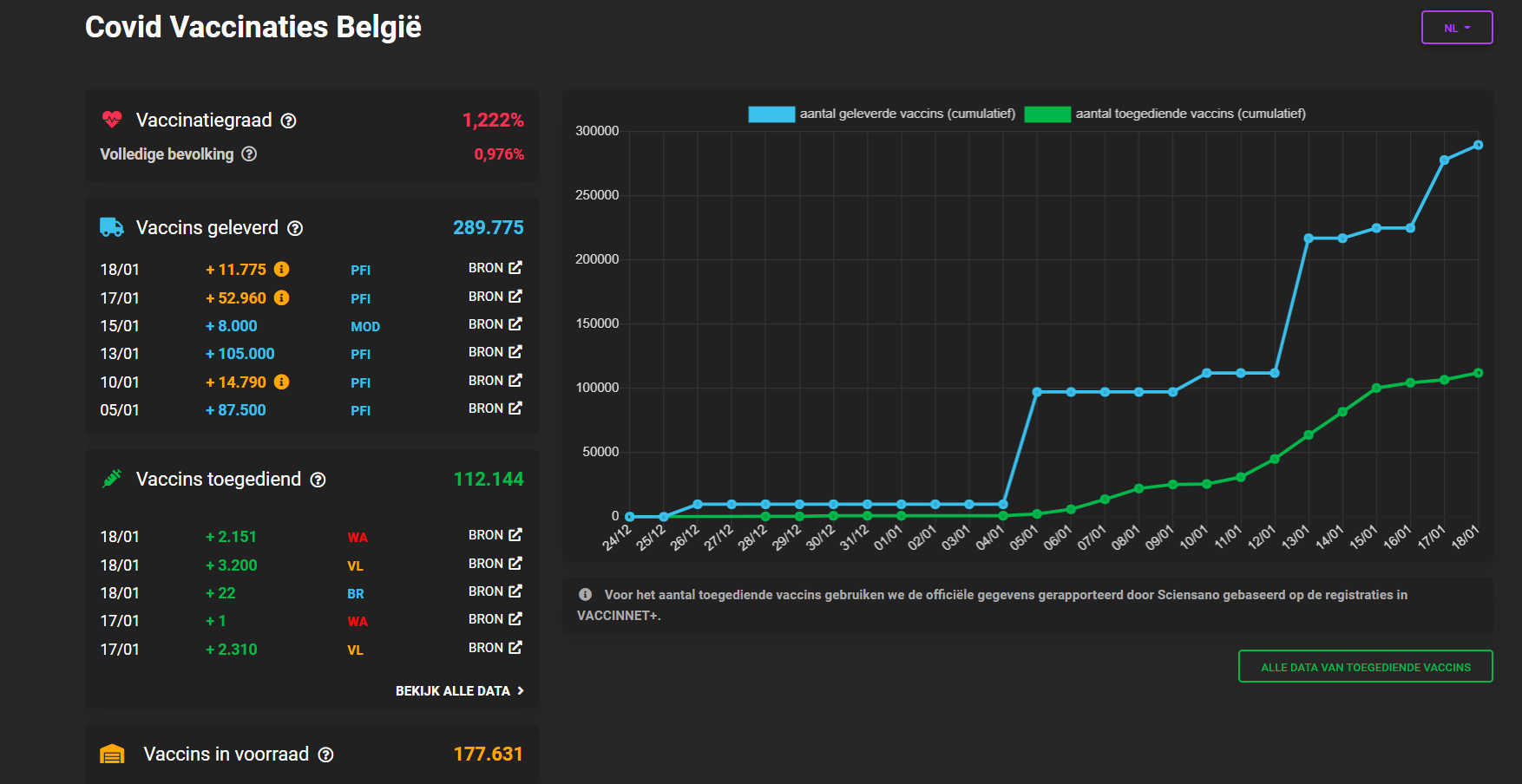The height and width of the screenshot is (784, 1522).
Task: Click the help icon beside Vaccins in voorraad
Action: click(x=325, y=755)
